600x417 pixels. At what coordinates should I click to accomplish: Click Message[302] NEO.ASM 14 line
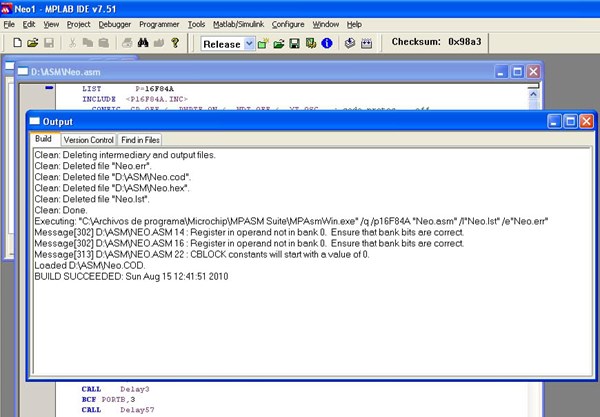pos(249,232)
